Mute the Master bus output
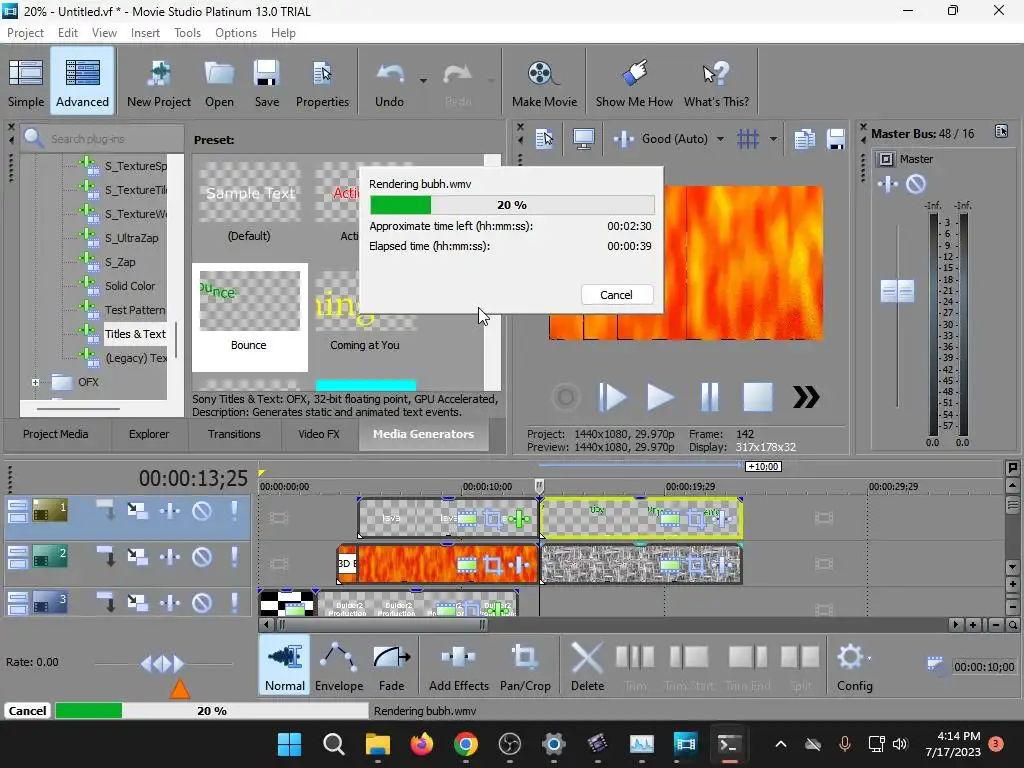The image size is (1024, 768). tap(916, 184)
